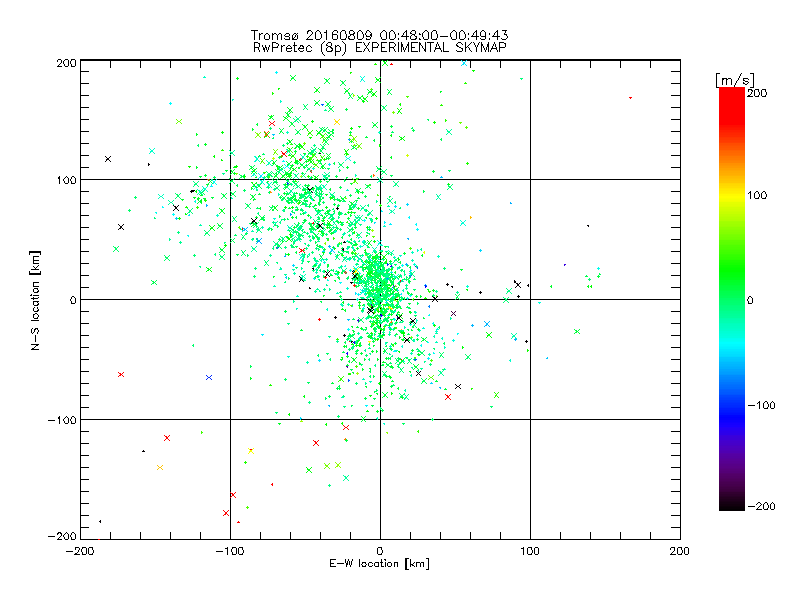This screenshot has width=800, height=600.
Task: Click the subtitle "RwPretec (8p) EXPERIMENTAL SKYMAP"
Action: coord(380,48)
